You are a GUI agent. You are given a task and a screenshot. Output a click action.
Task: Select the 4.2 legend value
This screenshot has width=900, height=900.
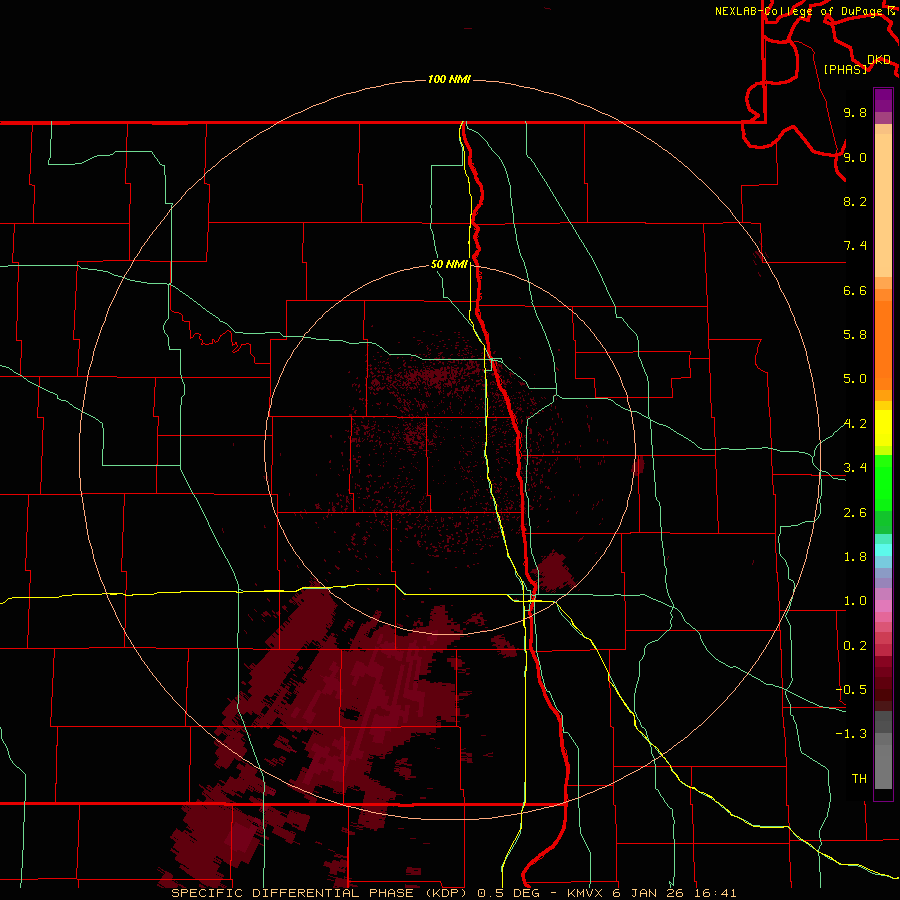855,424
